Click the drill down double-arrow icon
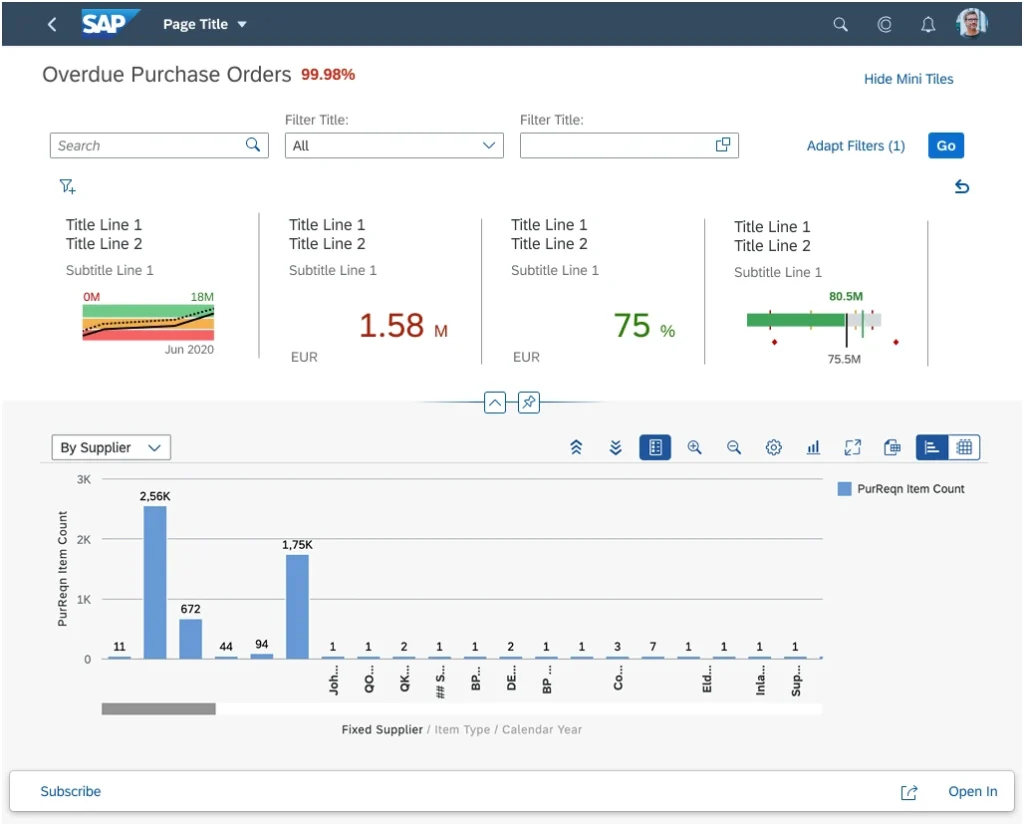The image size is (1024, 824). [x=615, y=448]
